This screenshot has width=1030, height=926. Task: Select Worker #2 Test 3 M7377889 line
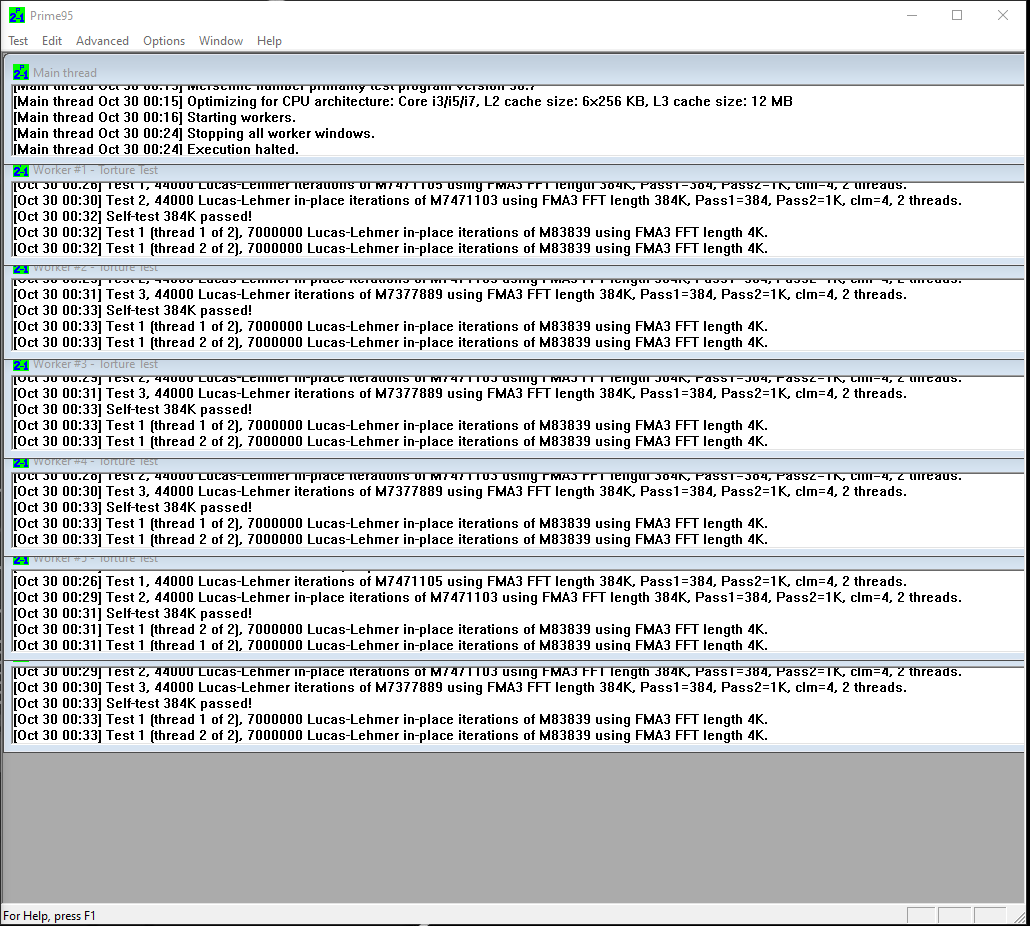(460, 294)
